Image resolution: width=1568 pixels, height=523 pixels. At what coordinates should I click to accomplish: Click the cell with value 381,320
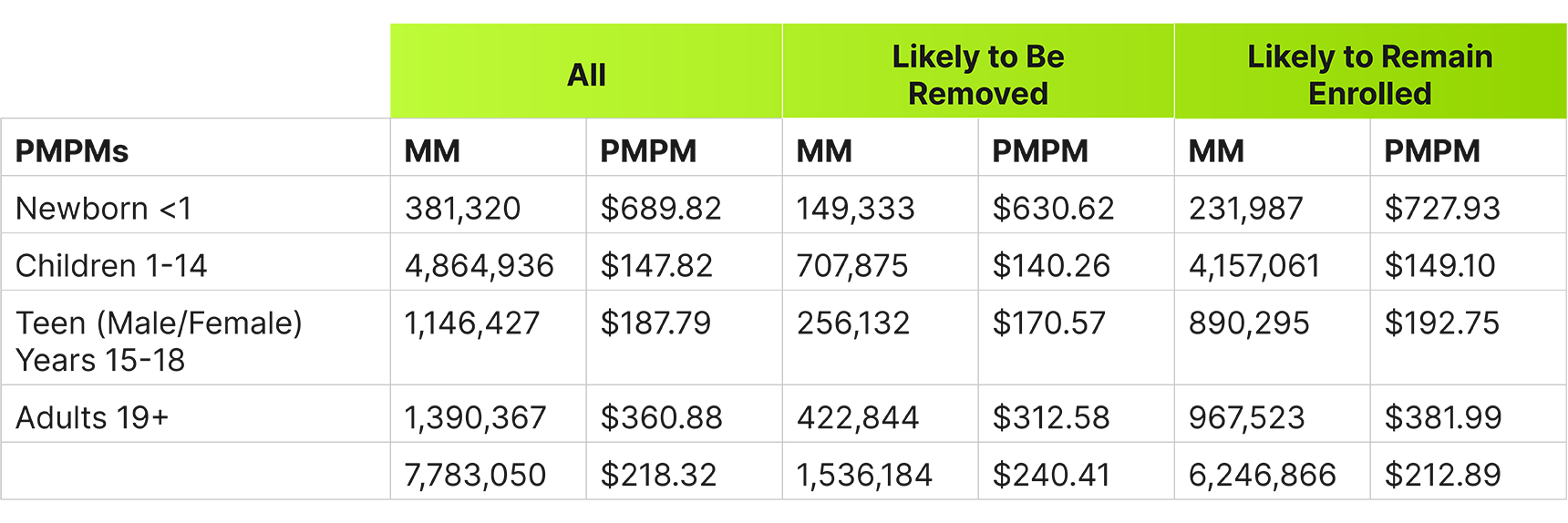489,205
